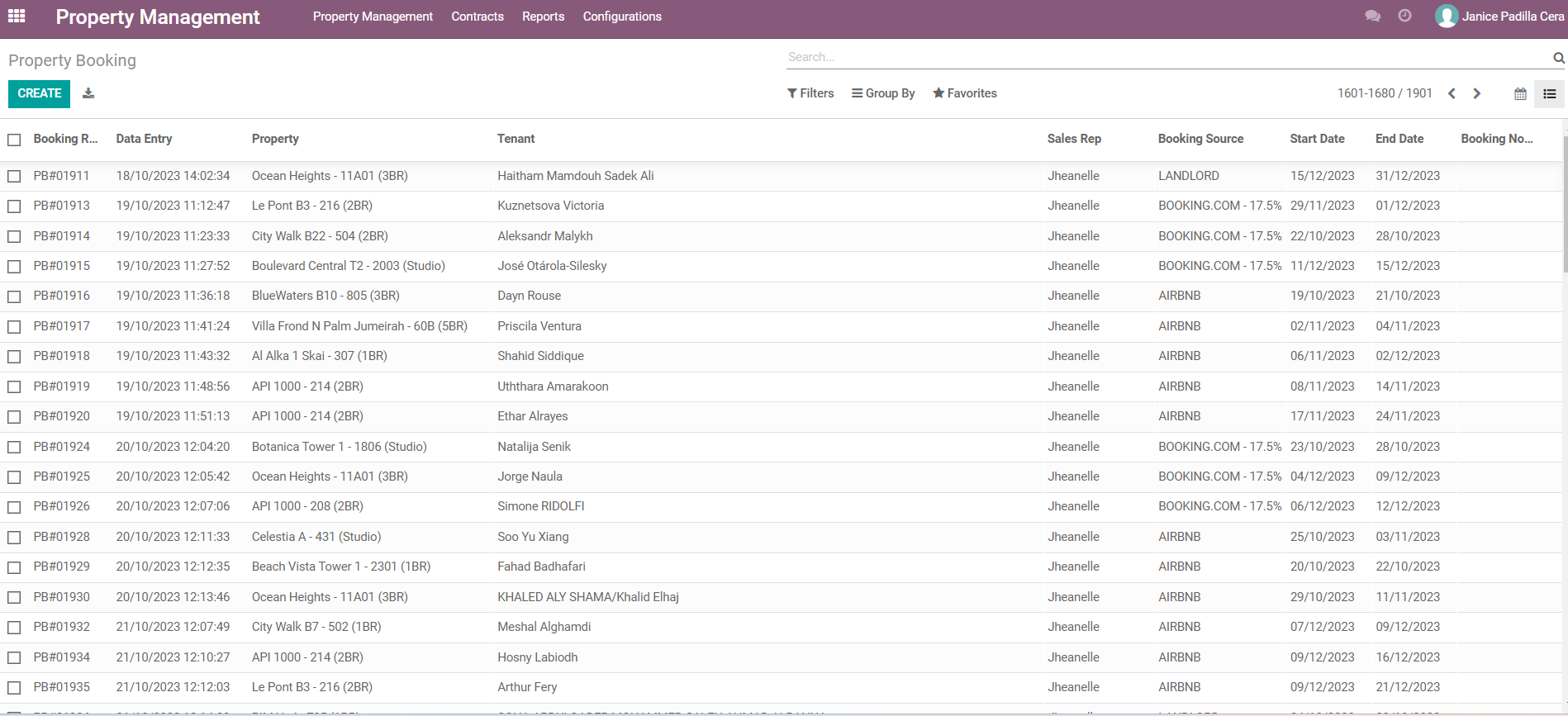Click tenant Meshal Alghamdi

(x=544, y=627)
